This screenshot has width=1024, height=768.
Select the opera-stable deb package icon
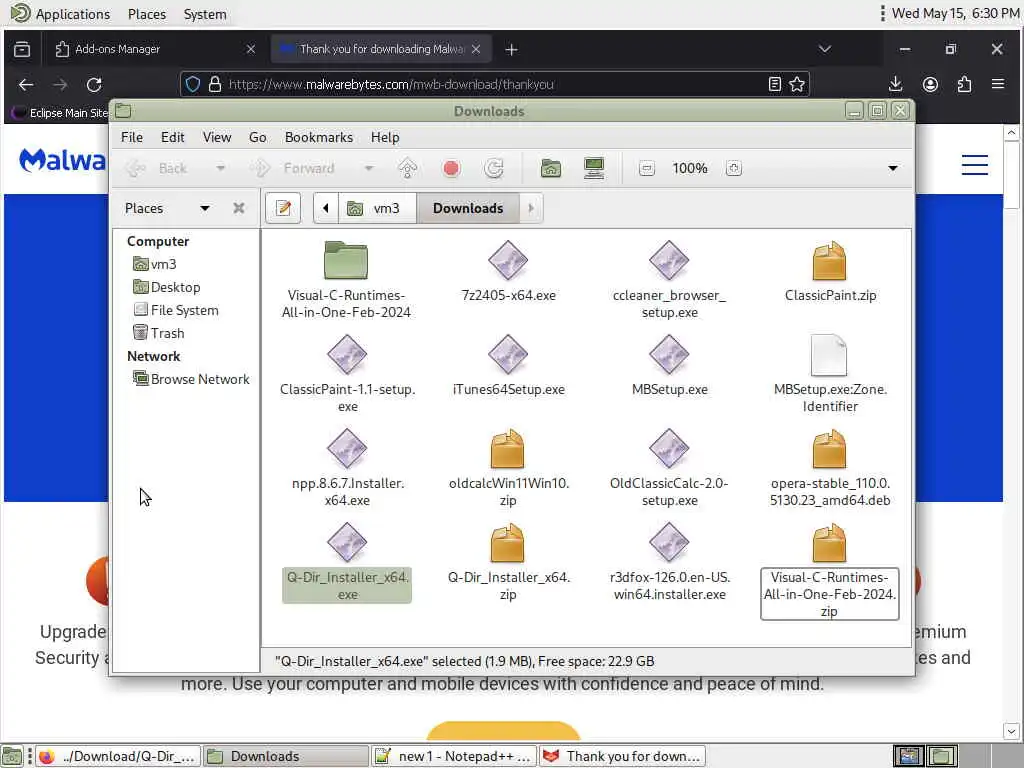coord(829,449)
